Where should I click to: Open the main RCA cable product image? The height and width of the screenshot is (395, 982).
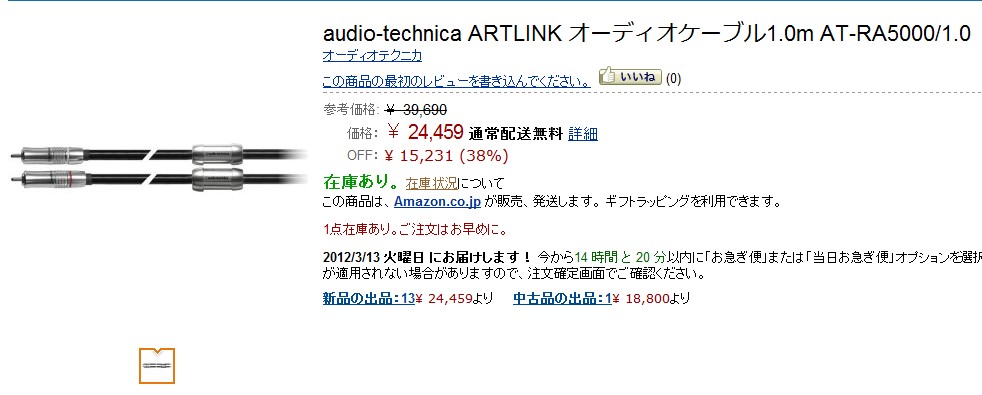157,166
